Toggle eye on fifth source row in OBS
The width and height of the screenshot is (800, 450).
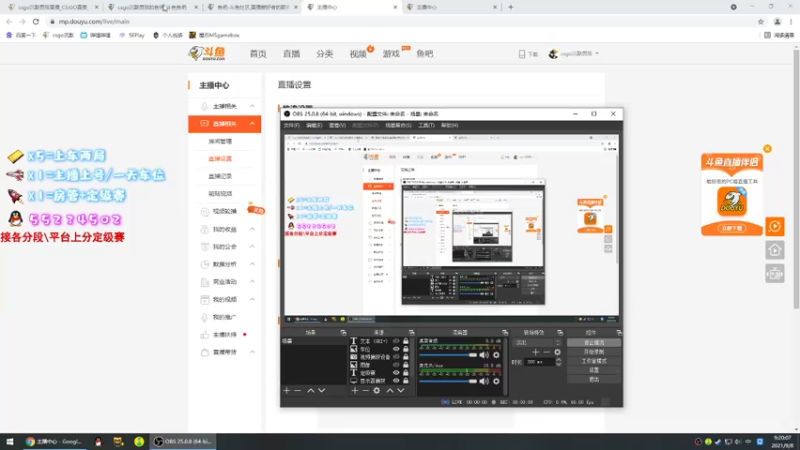[x=396, y=372]
